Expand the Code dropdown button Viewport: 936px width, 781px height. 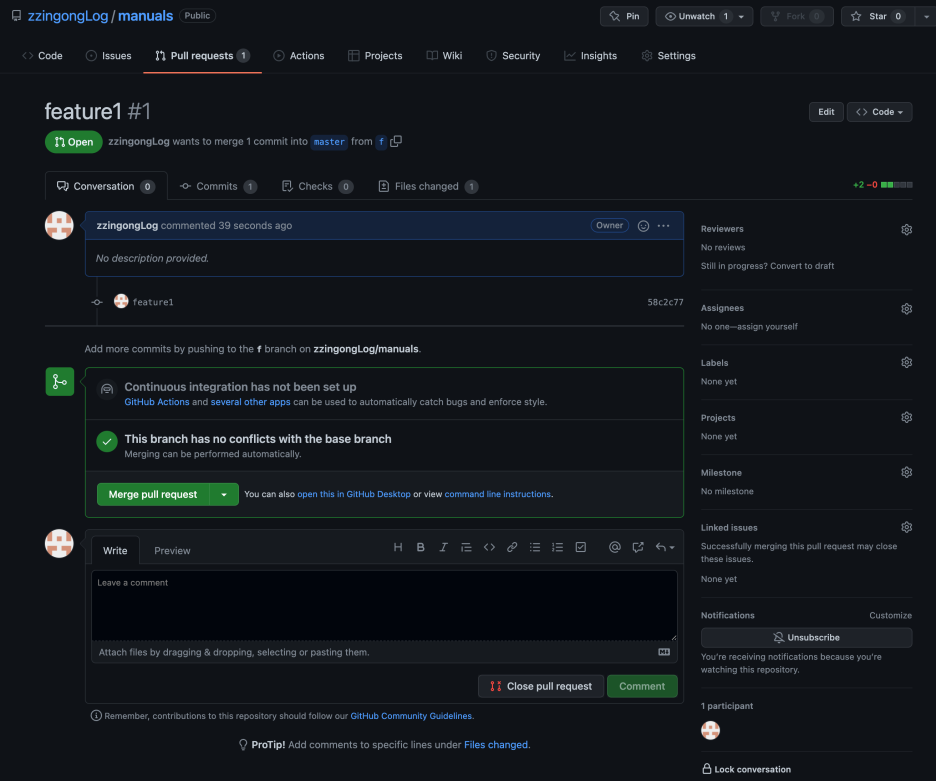tap(879, 112)
